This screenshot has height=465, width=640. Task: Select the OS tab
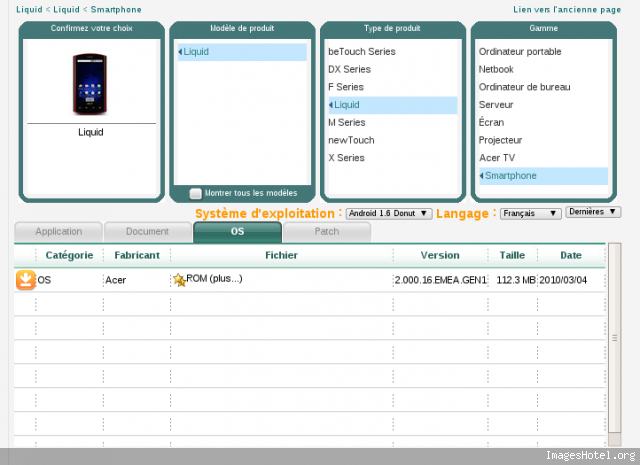237,232
